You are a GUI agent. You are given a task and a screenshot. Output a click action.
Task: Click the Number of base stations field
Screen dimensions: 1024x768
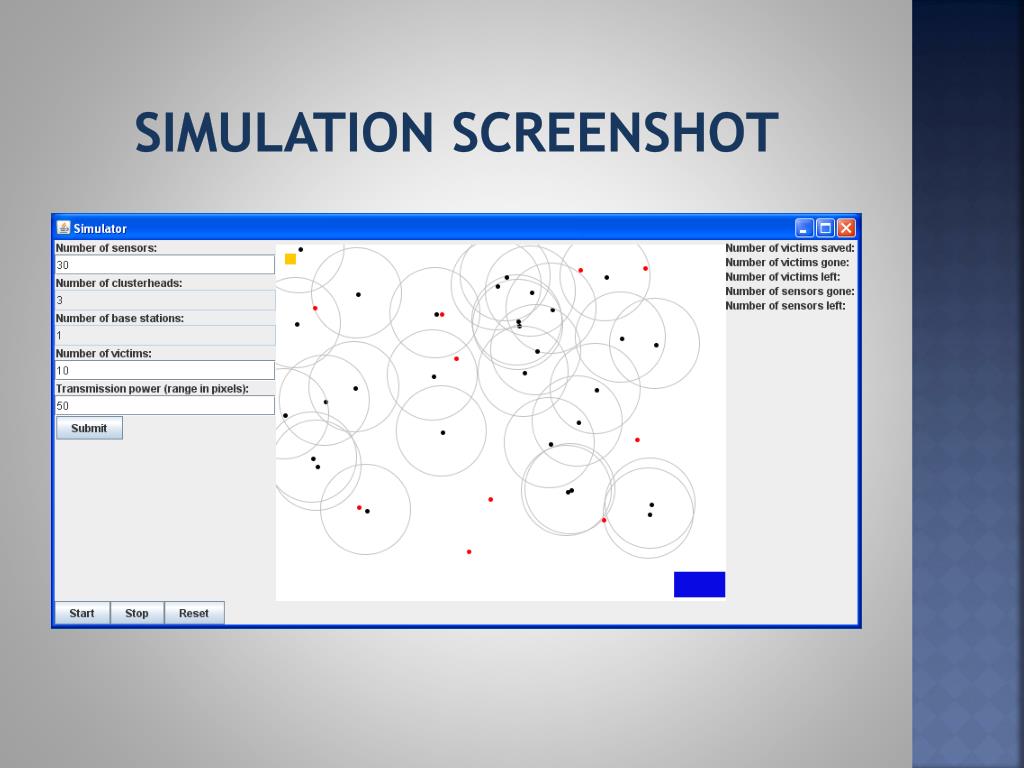pyautogui.click(x=165, y=335)
